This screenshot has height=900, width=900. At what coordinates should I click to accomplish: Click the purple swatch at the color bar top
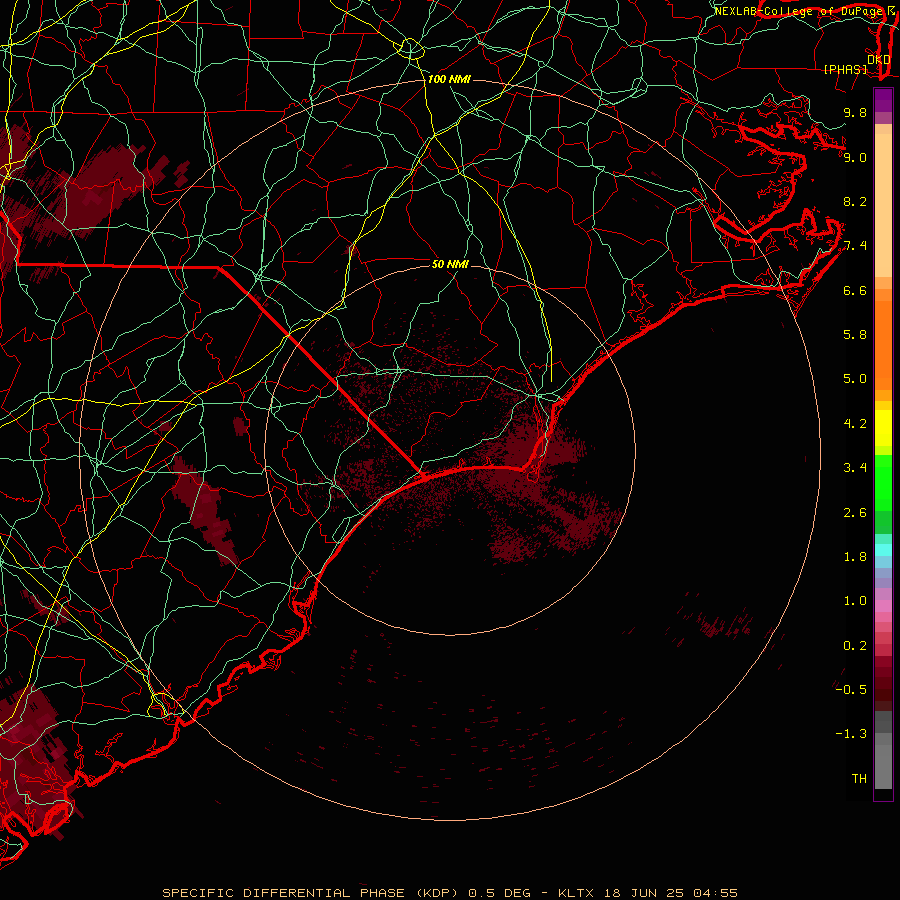coord(883,100)
